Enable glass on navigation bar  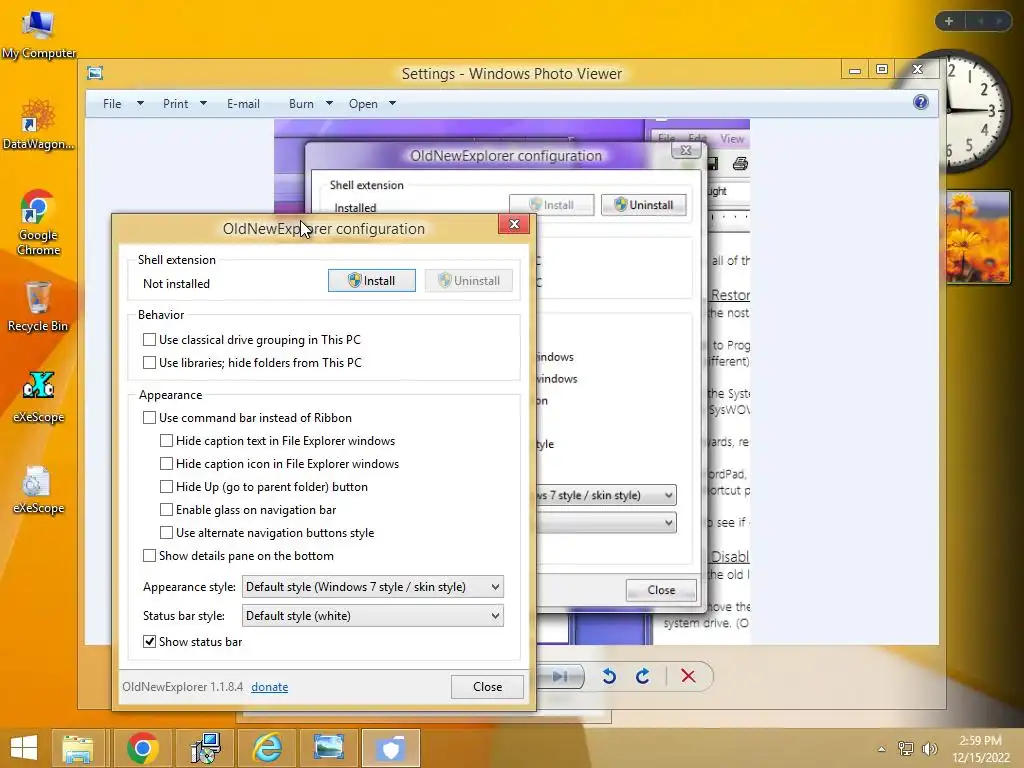click(x=167, y=509)
